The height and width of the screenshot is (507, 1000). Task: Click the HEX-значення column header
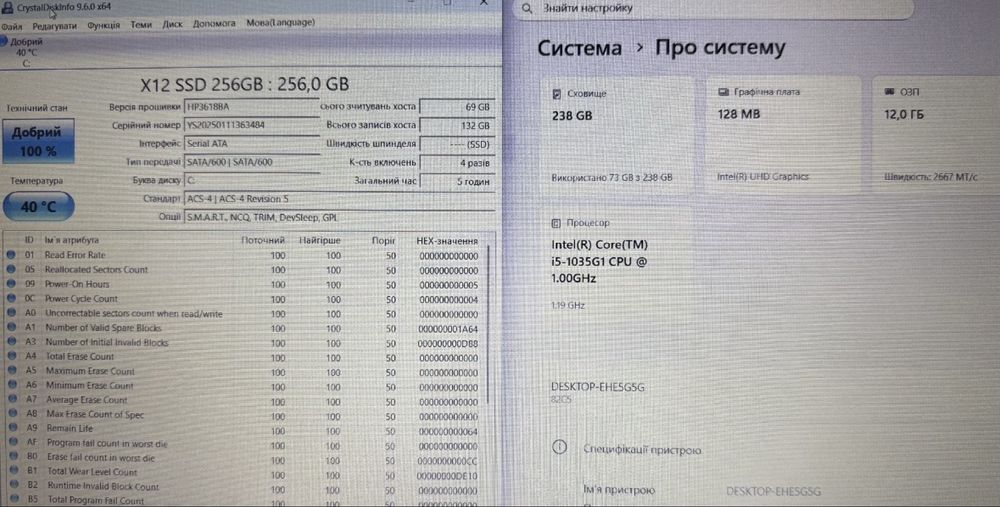click(x=447, y=241)
